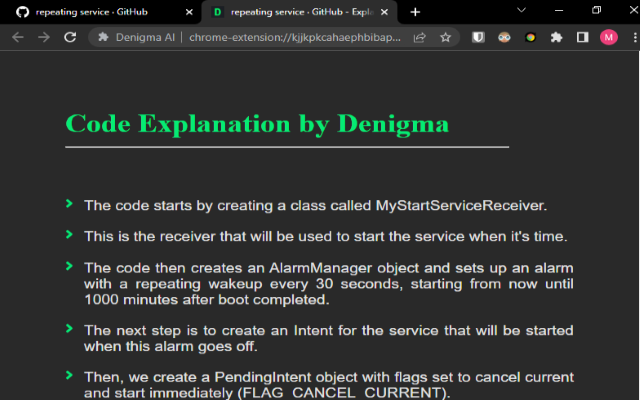
Task: Restore down the browser window
Action: tap(596, 10)
